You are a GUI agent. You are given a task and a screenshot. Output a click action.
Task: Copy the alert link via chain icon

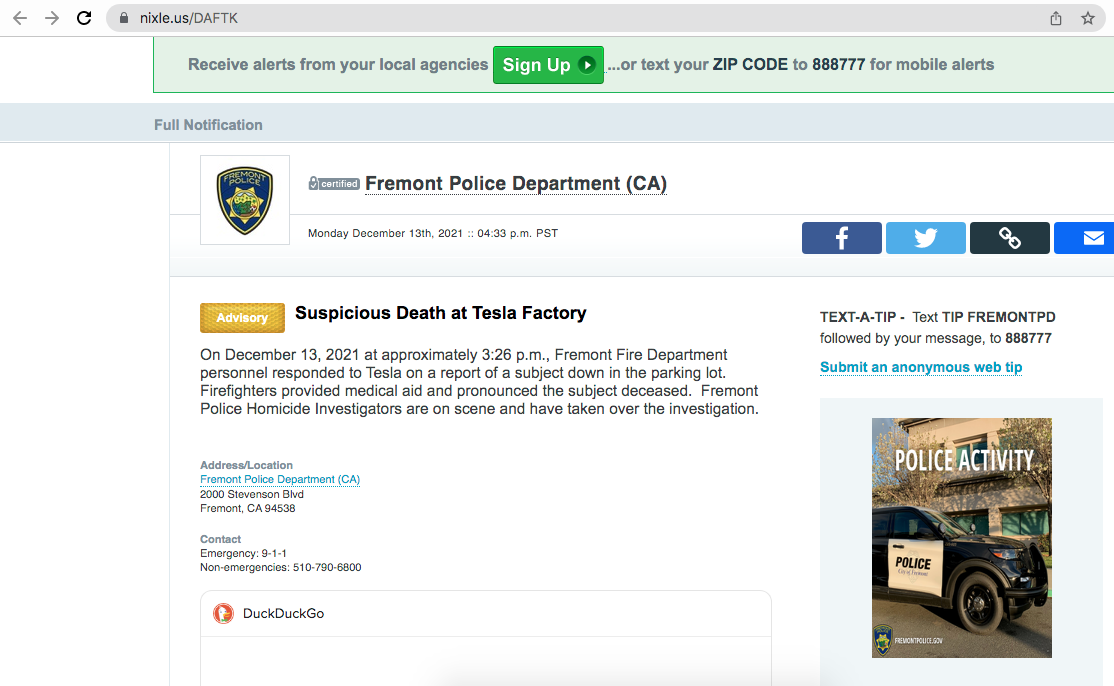(x=1010, y=238)
